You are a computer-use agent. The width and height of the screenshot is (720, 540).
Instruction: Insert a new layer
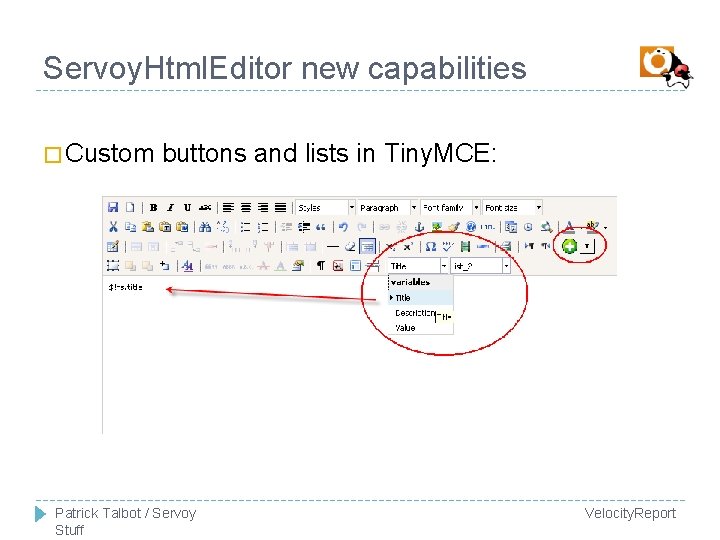[113, 265]
